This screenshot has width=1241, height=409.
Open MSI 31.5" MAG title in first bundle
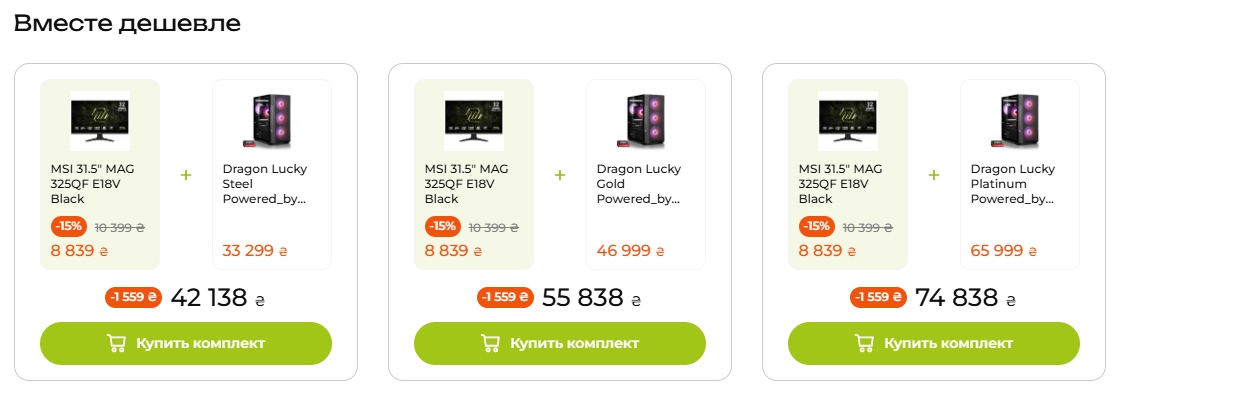click(x=92, y=184)
